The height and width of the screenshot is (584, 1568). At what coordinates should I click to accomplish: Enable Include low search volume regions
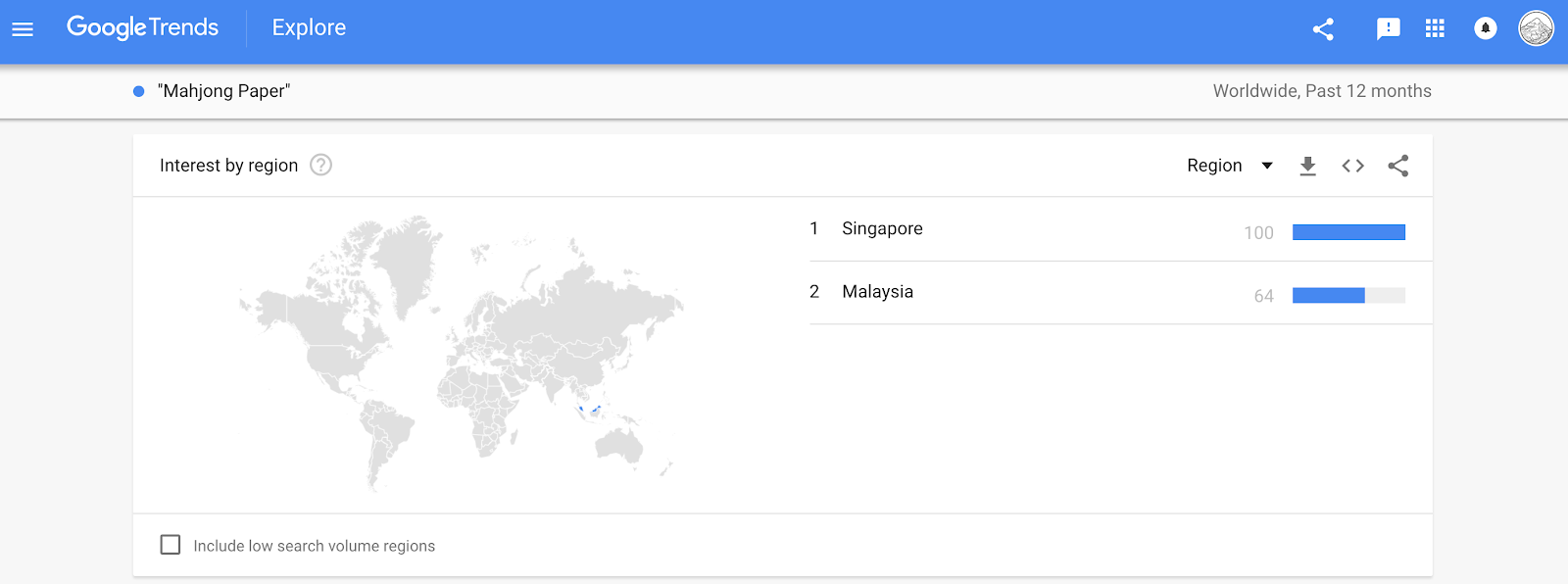(171, 545)
